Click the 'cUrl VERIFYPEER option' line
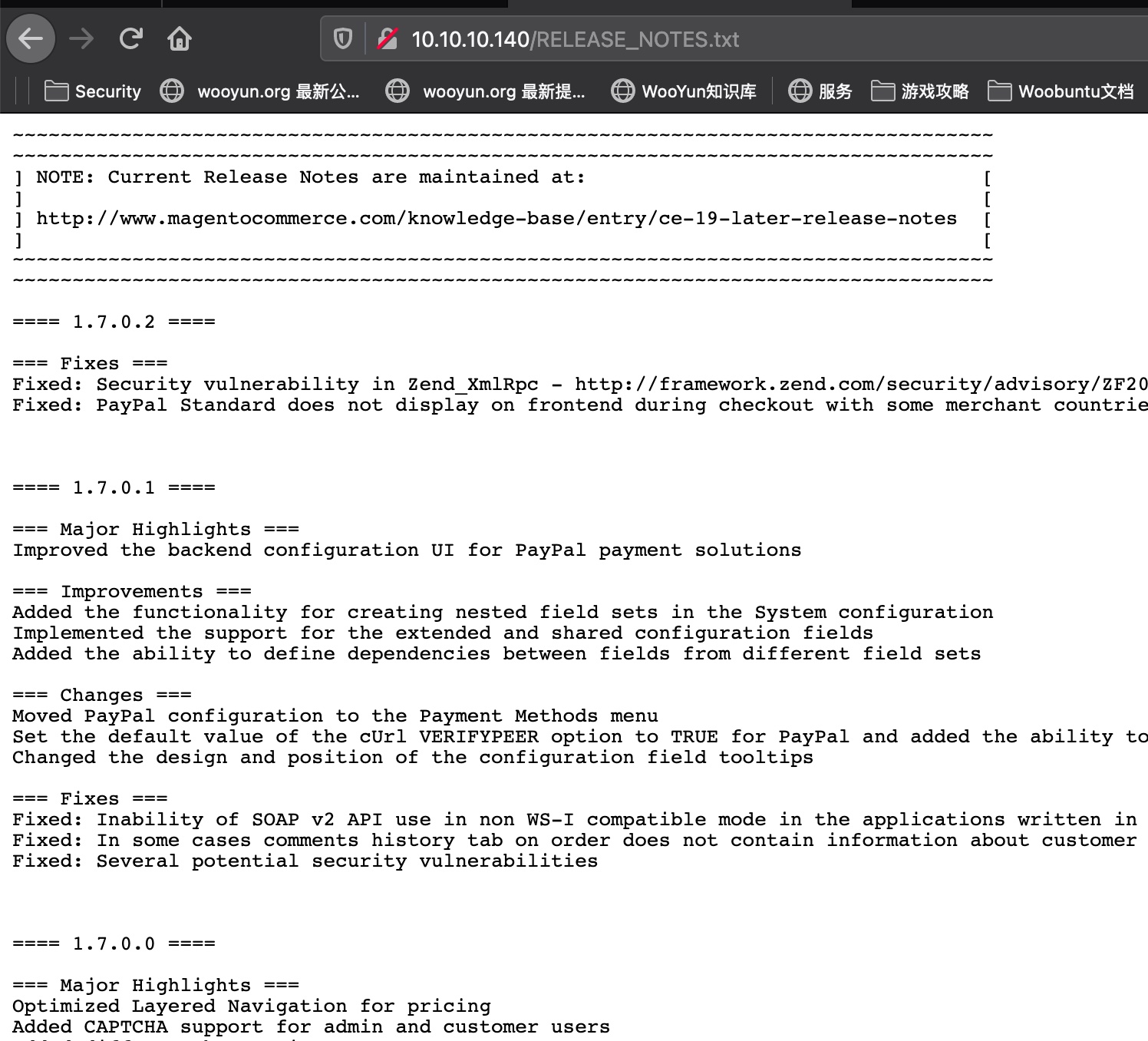The width and height of the screenshot is (1148, 1041). point(580,737)
